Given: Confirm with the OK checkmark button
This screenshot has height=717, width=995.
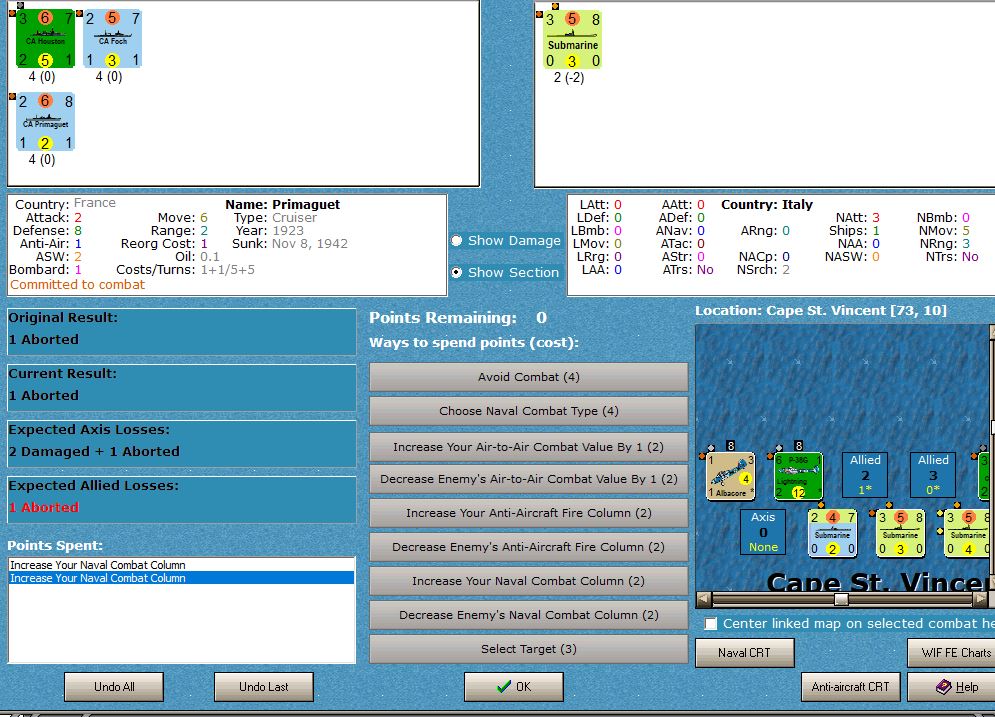Looking at the screenshot, I should pos(514,687).
